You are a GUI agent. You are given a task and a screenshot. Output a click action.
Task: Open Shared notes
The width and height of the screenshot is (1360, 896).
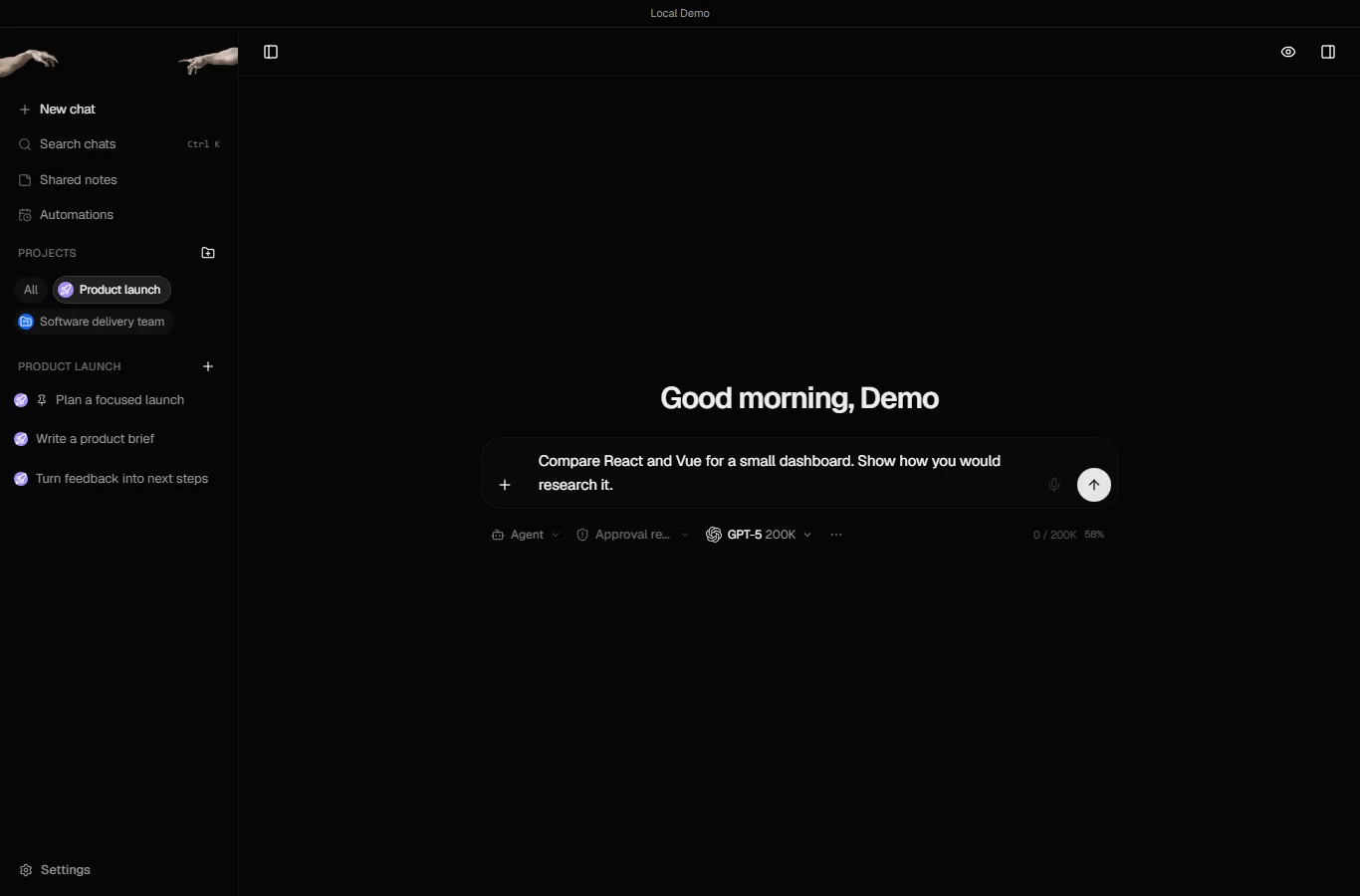click(x=118, y=180)
